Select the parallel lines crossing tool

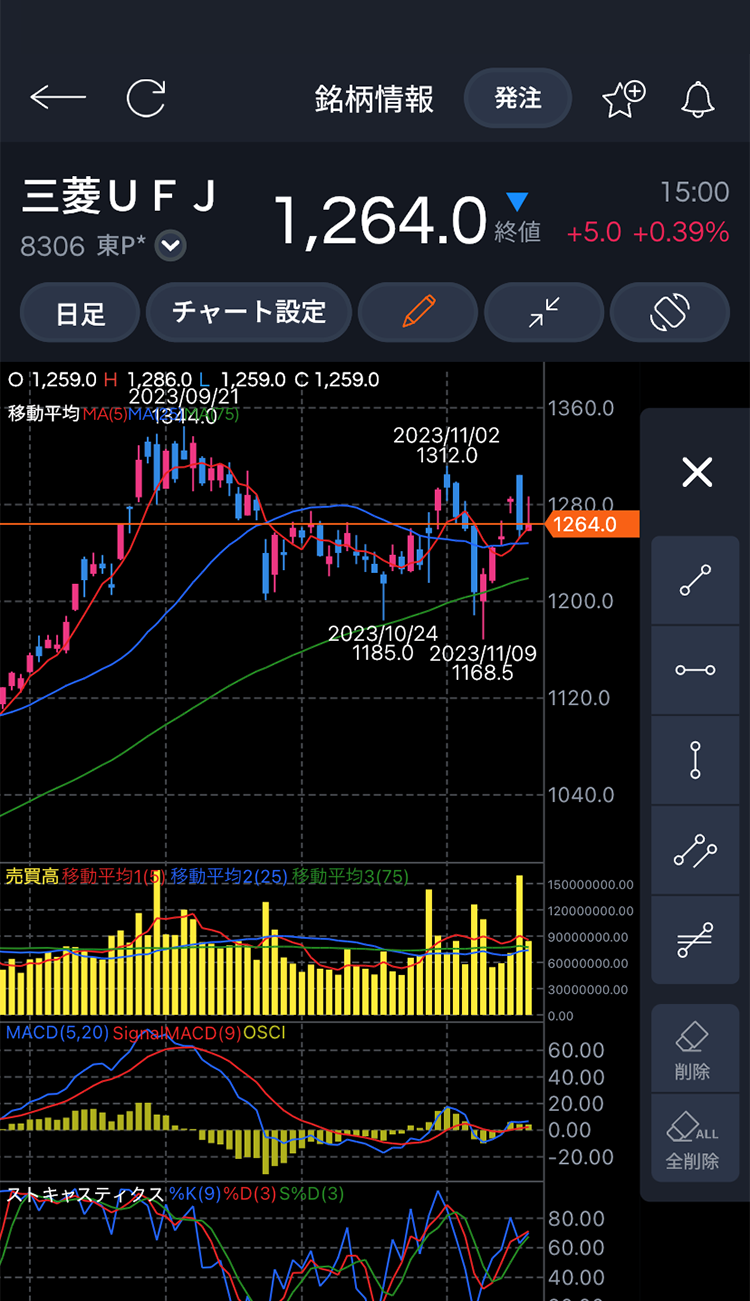(695, 940)
